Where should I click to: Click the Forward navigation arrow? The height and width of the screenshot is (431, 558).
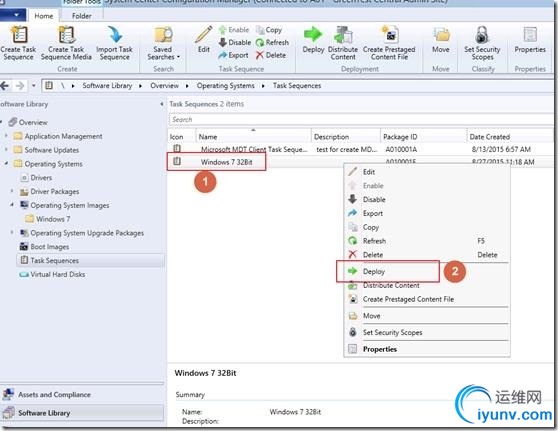pyautogui.click(x=20, y=86)
